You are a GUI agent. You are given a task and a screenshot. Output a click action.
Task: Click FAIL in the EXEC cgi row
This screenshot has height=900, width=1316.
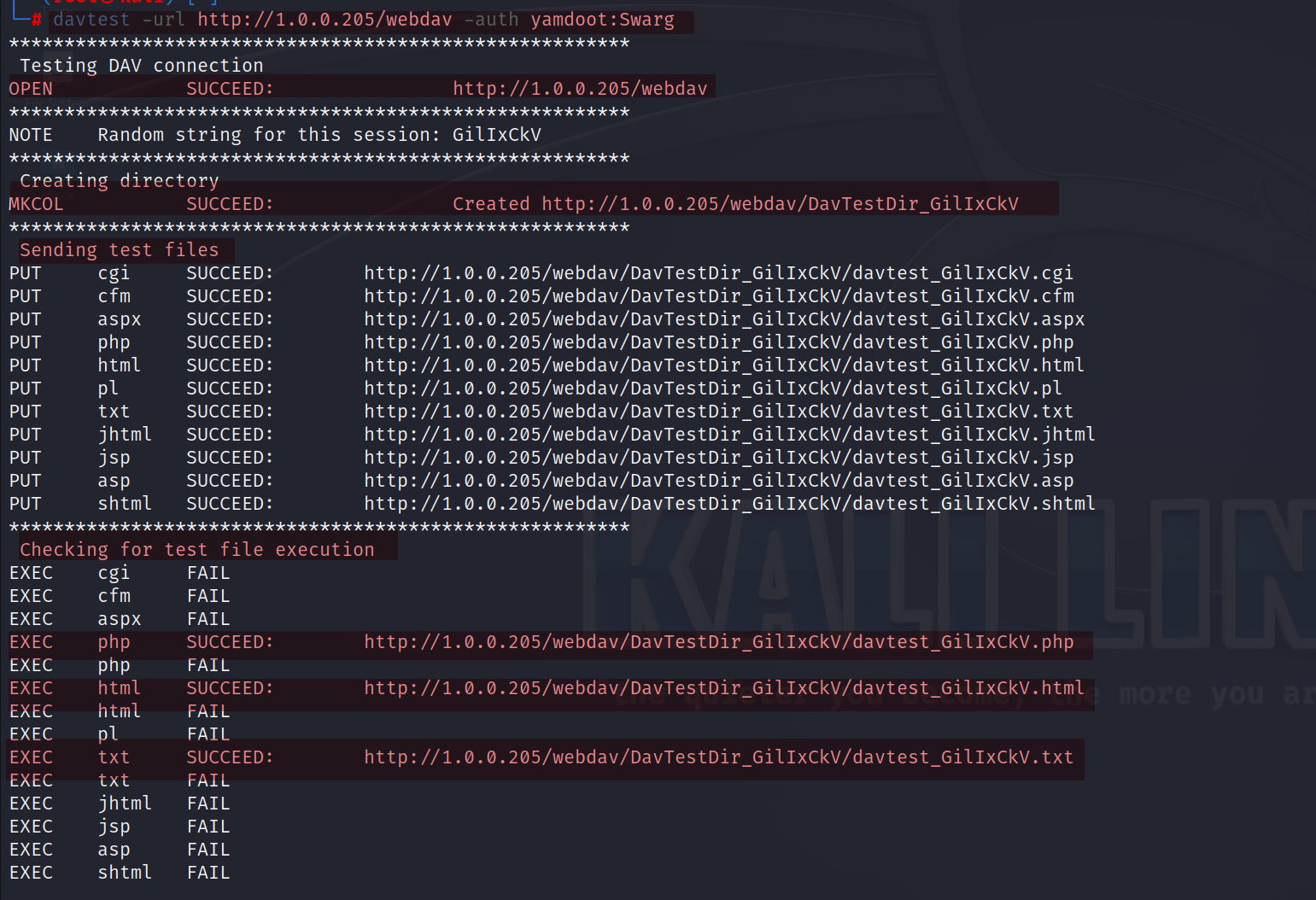(208, 573)
